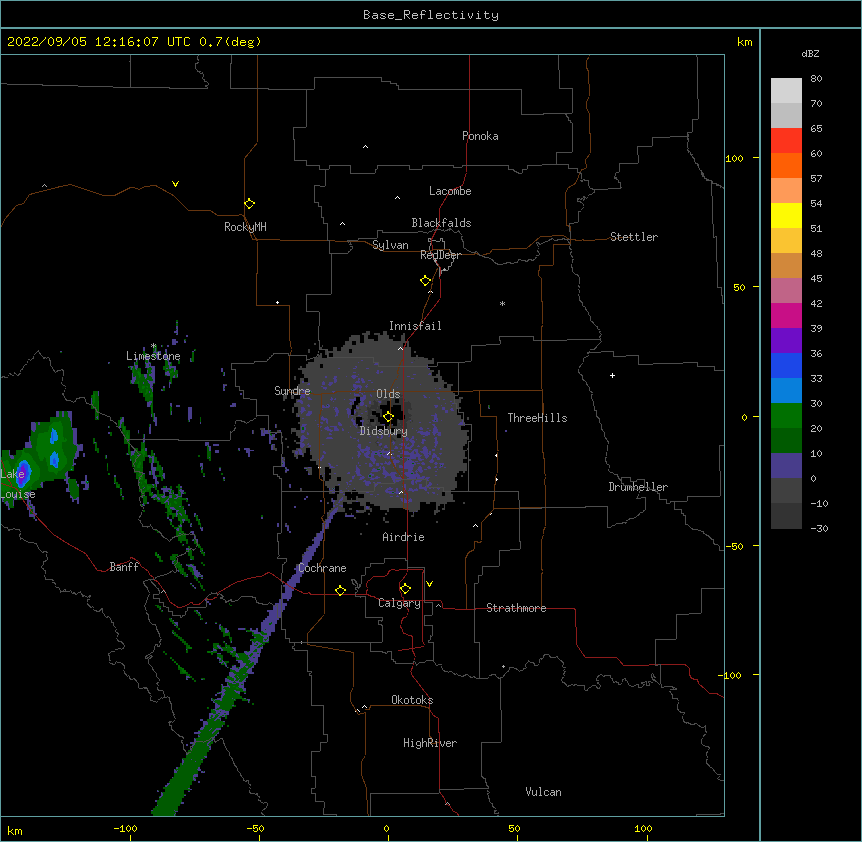
Task: Click the RockyMH label
Action: (245, 227)
